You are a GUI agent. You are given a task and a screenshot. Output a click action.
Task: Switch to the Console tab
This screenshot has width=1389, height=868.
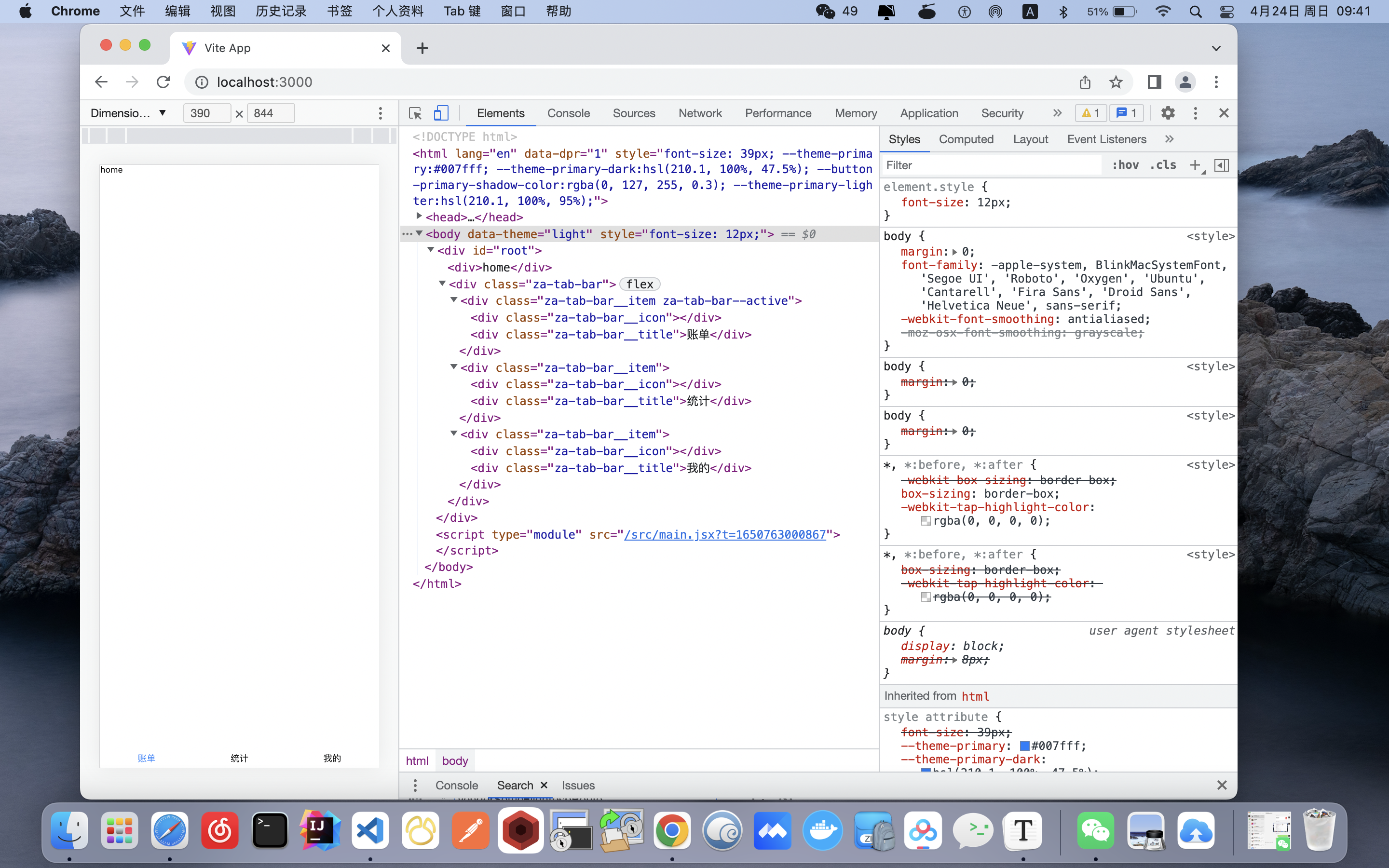tap(568, 113)
